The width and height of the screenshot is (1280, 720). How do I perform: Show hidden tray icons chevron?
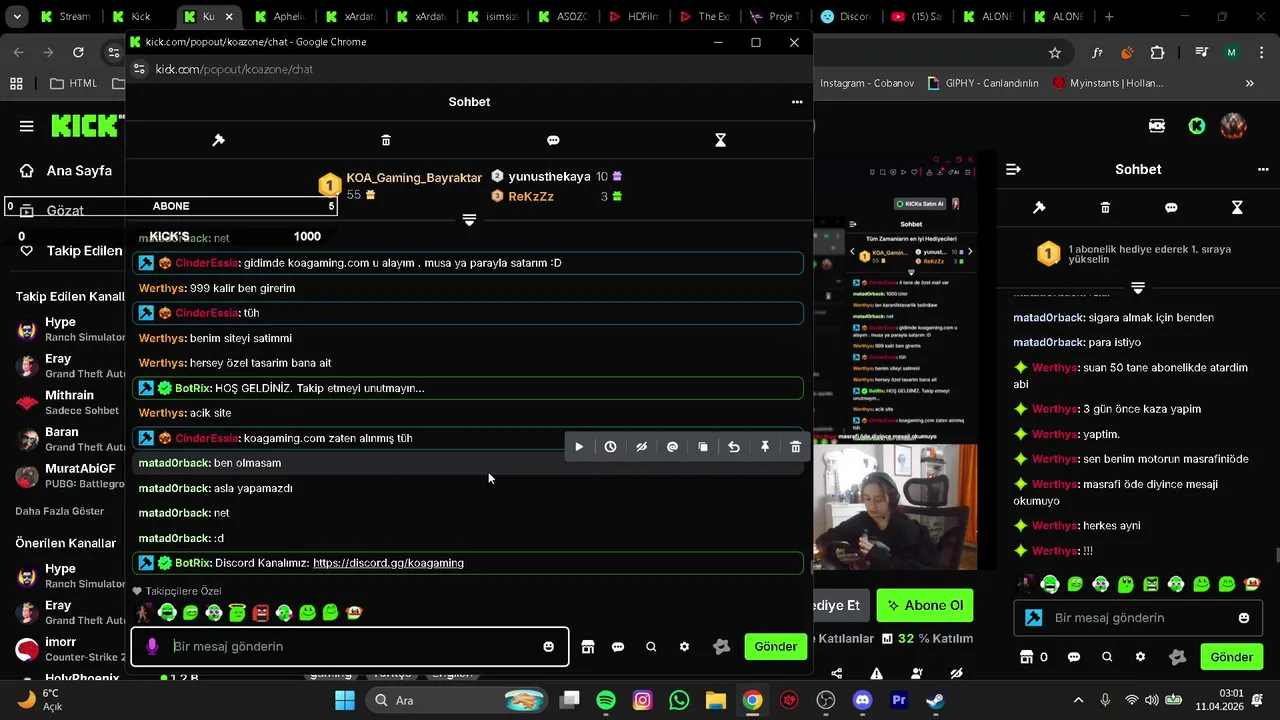(x=1078, y=701)
